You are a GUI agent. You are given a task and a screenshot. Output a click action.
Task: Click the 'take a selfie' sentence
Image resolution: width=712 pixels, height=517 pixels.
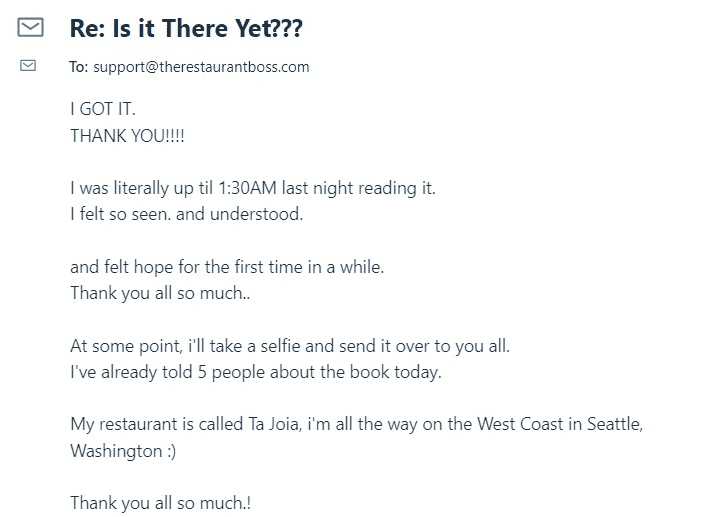(290, 346)
